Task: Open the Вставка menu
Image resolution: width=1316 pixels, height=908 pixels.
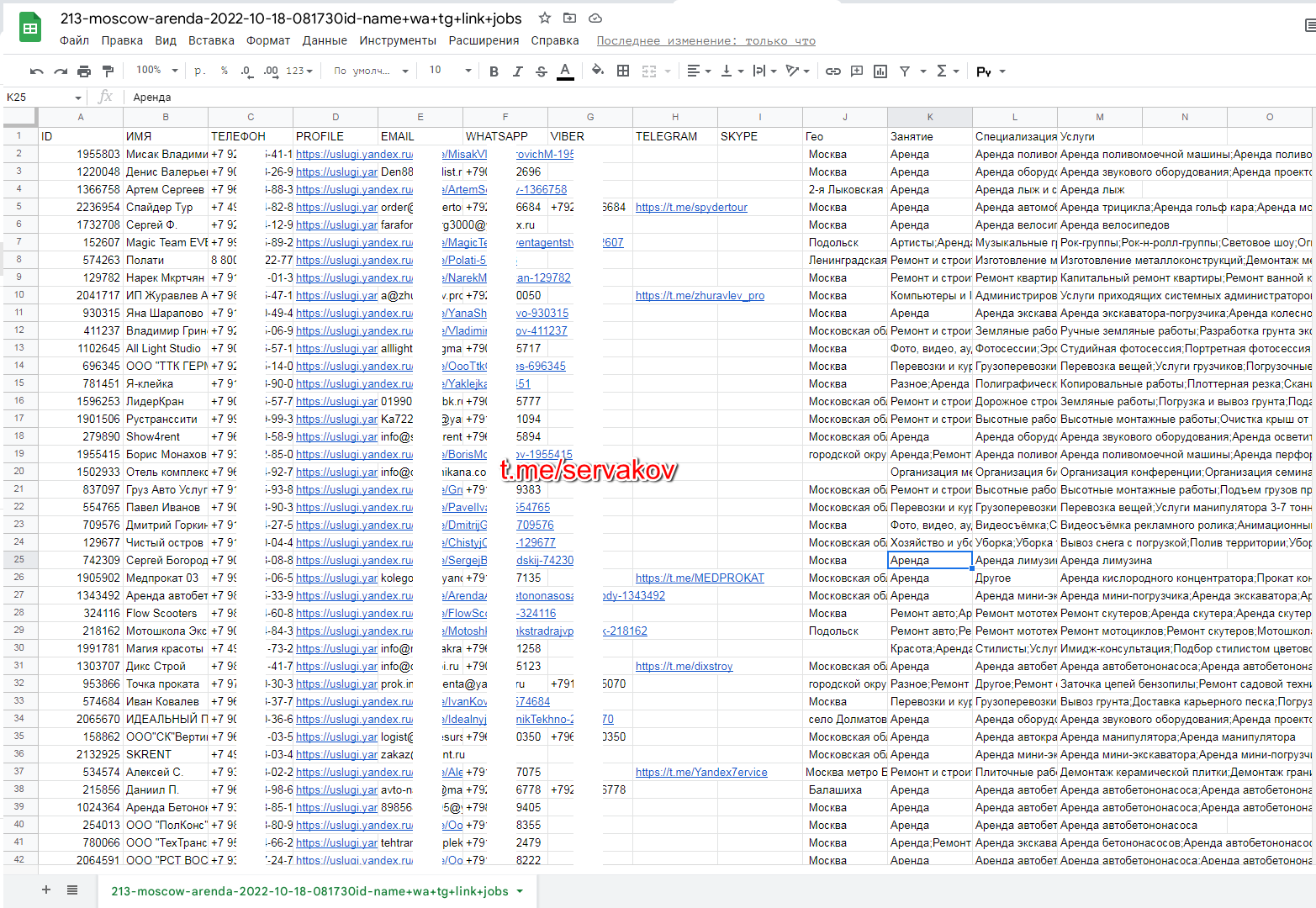Action: pyautogui.click(x=211, y=40)
